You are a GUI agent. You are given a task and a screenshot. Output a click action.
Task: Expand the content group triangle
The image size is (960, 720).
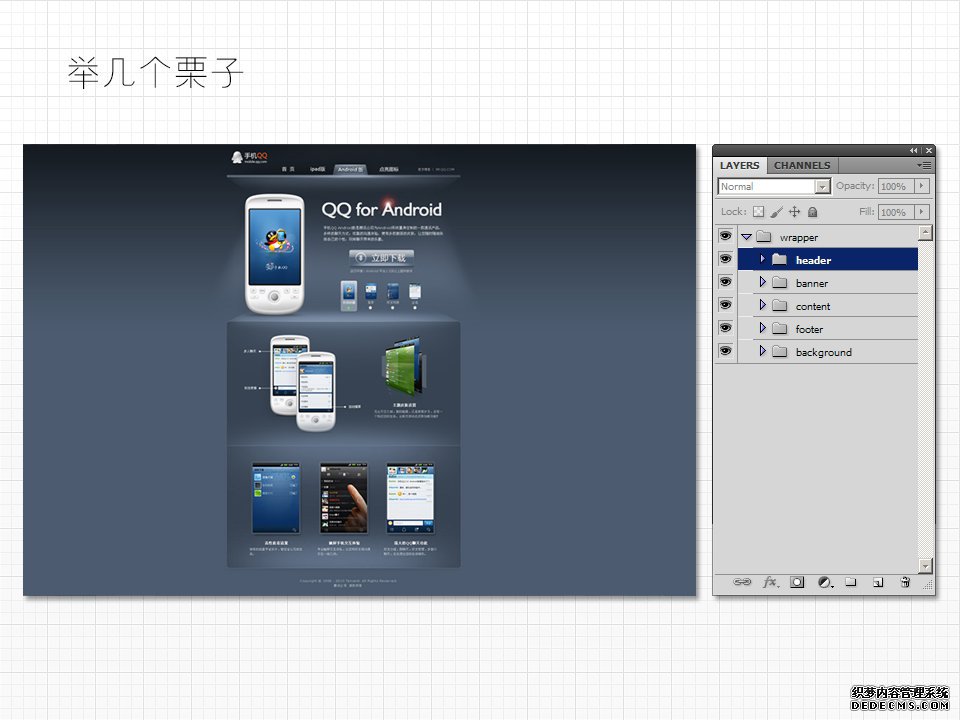(762, 305)
